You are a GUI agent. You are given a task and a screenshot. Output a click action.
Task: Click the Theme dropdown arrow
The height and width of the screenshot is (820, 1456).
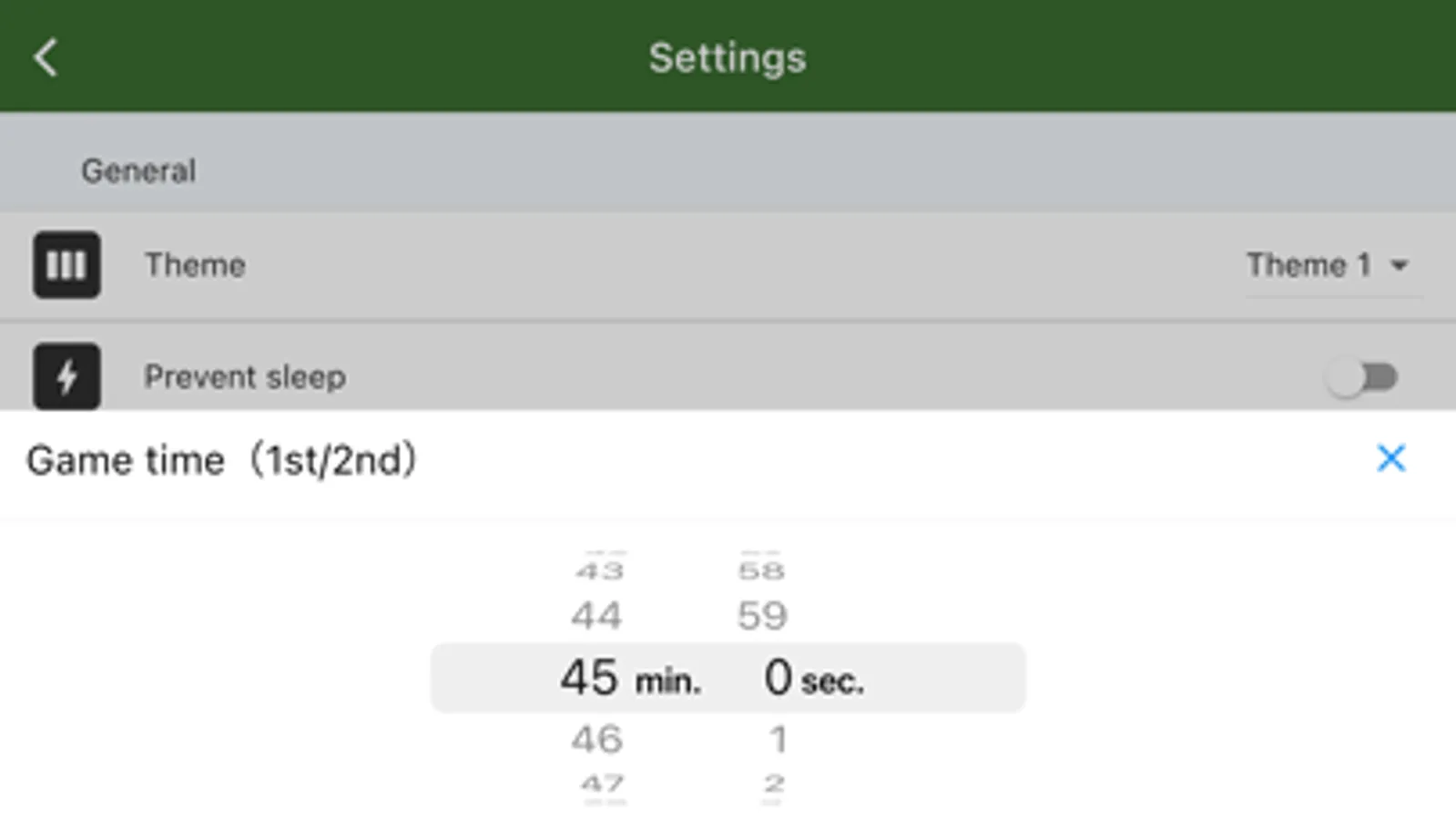tap(1400, 266)
